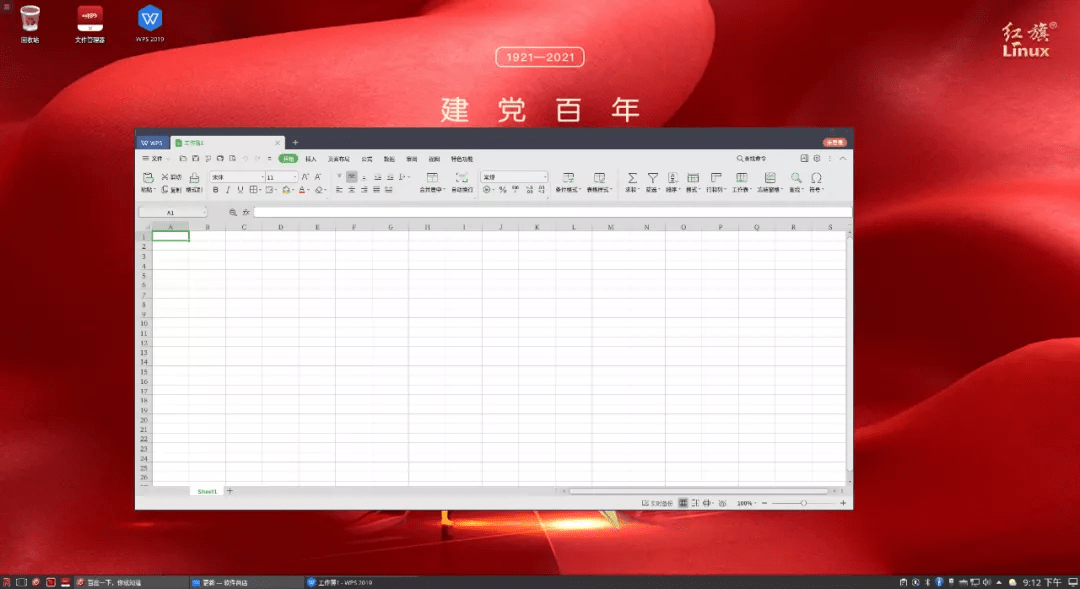Toggle italic formatting
This screenshot has height=589, width=1080.
point(228,189)
